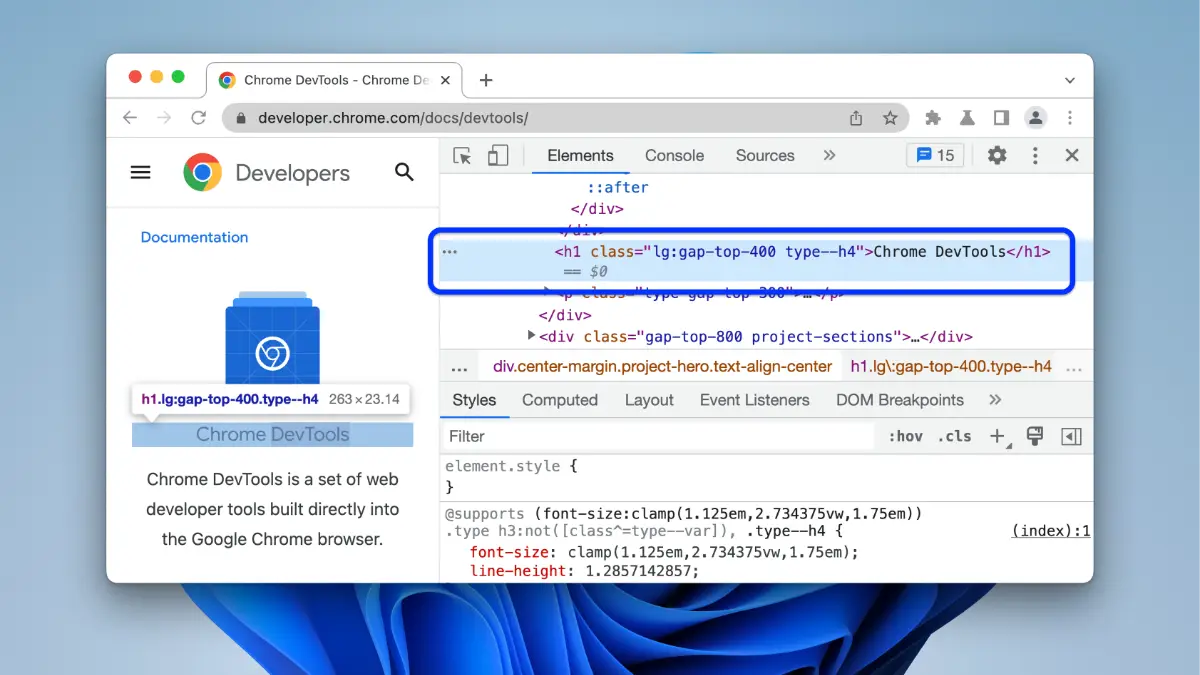The width and height of the screenshot is (1200, 675).
Task: Add a new style rule with plus
Action: tap(997, 436)
